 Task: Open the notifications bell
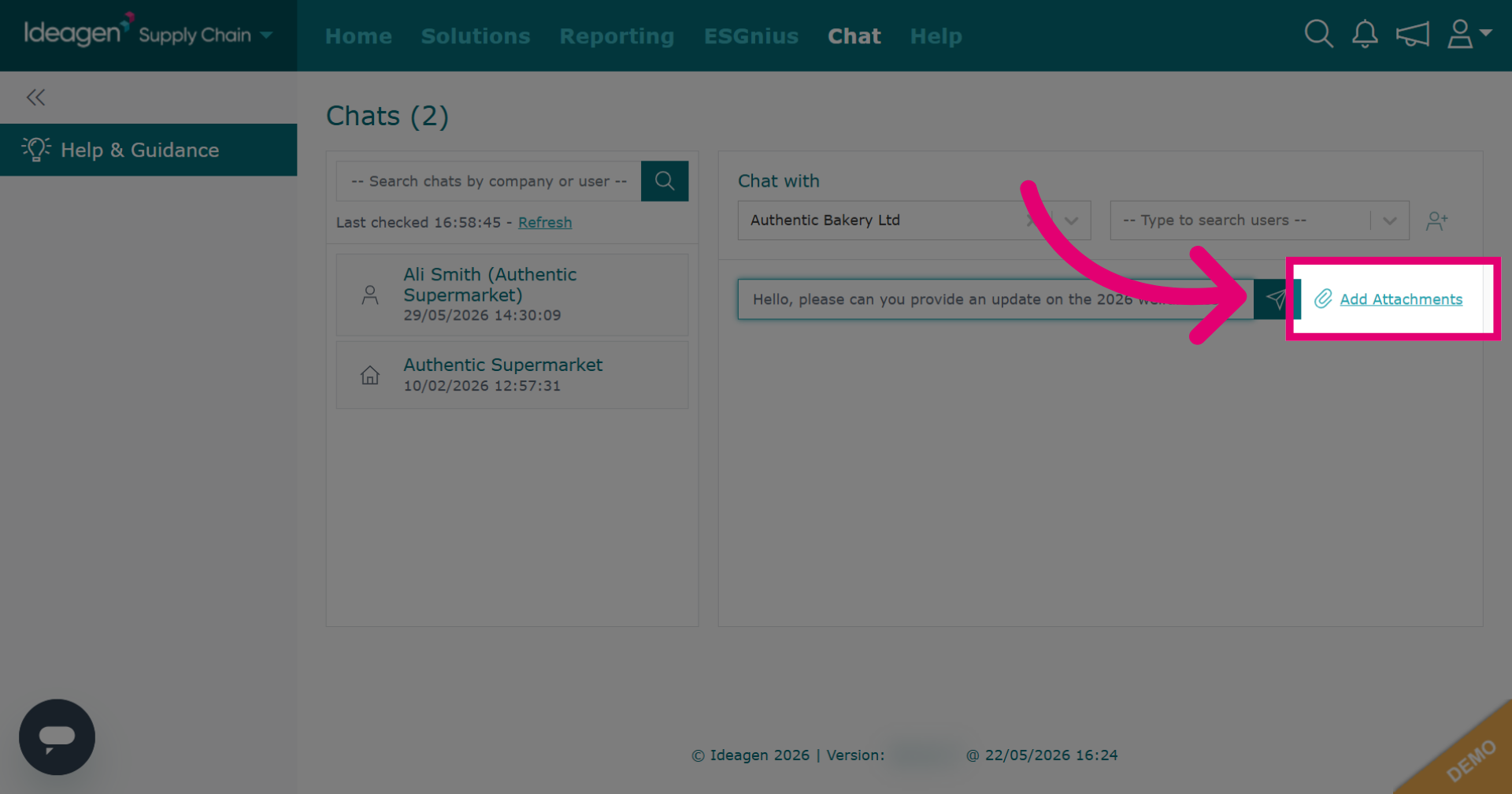(1365, 35)
